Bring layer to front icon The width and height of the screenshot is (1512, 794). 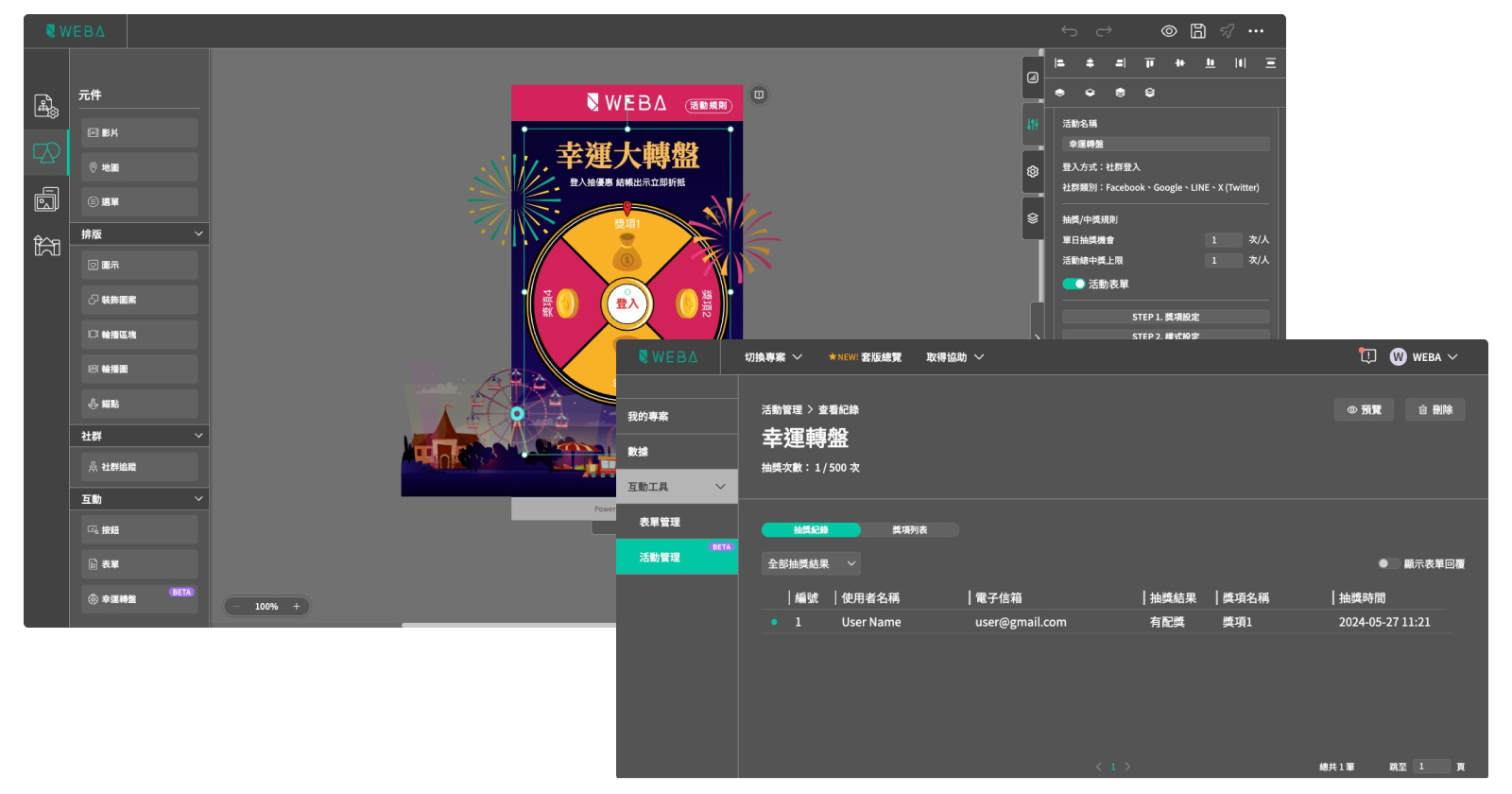coord(1120,93)
